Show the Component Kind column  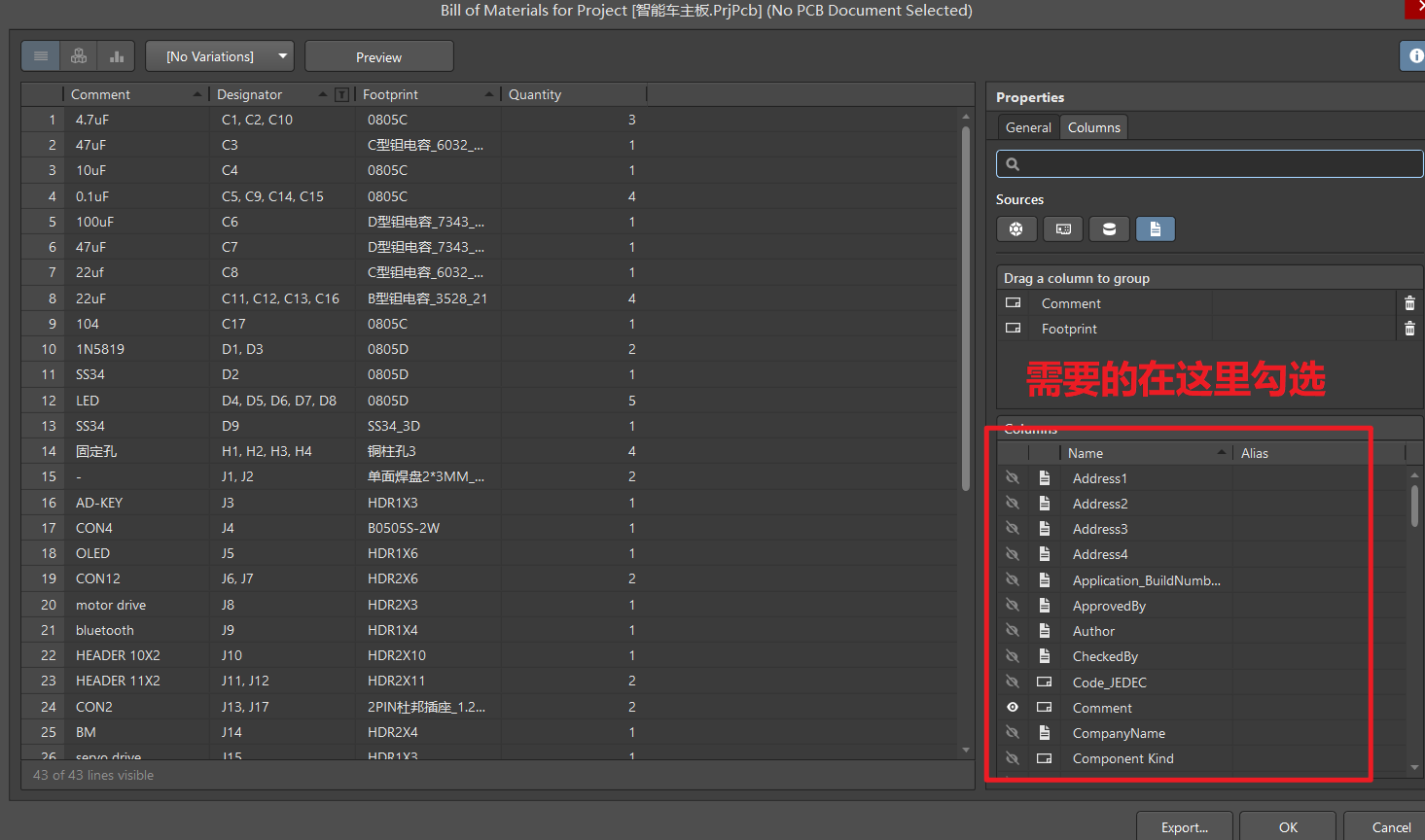(1013, 758)
